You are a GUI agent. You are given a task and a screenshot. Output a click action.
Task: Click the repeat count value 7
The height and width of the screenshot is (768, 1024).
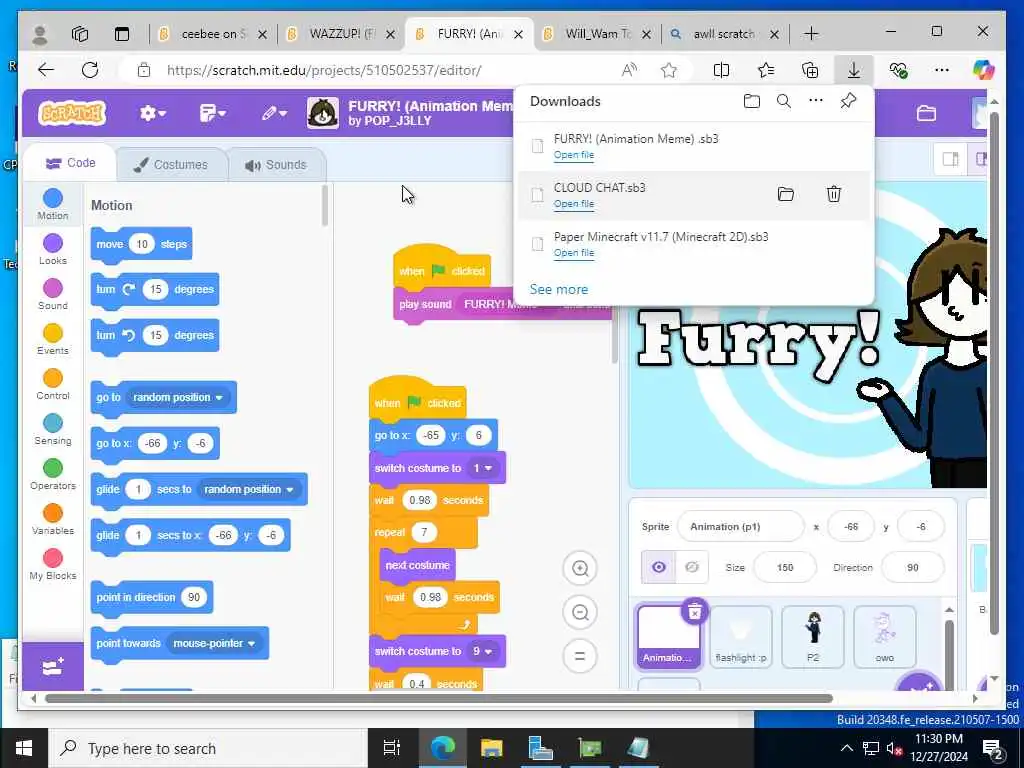tap(424, 532)
